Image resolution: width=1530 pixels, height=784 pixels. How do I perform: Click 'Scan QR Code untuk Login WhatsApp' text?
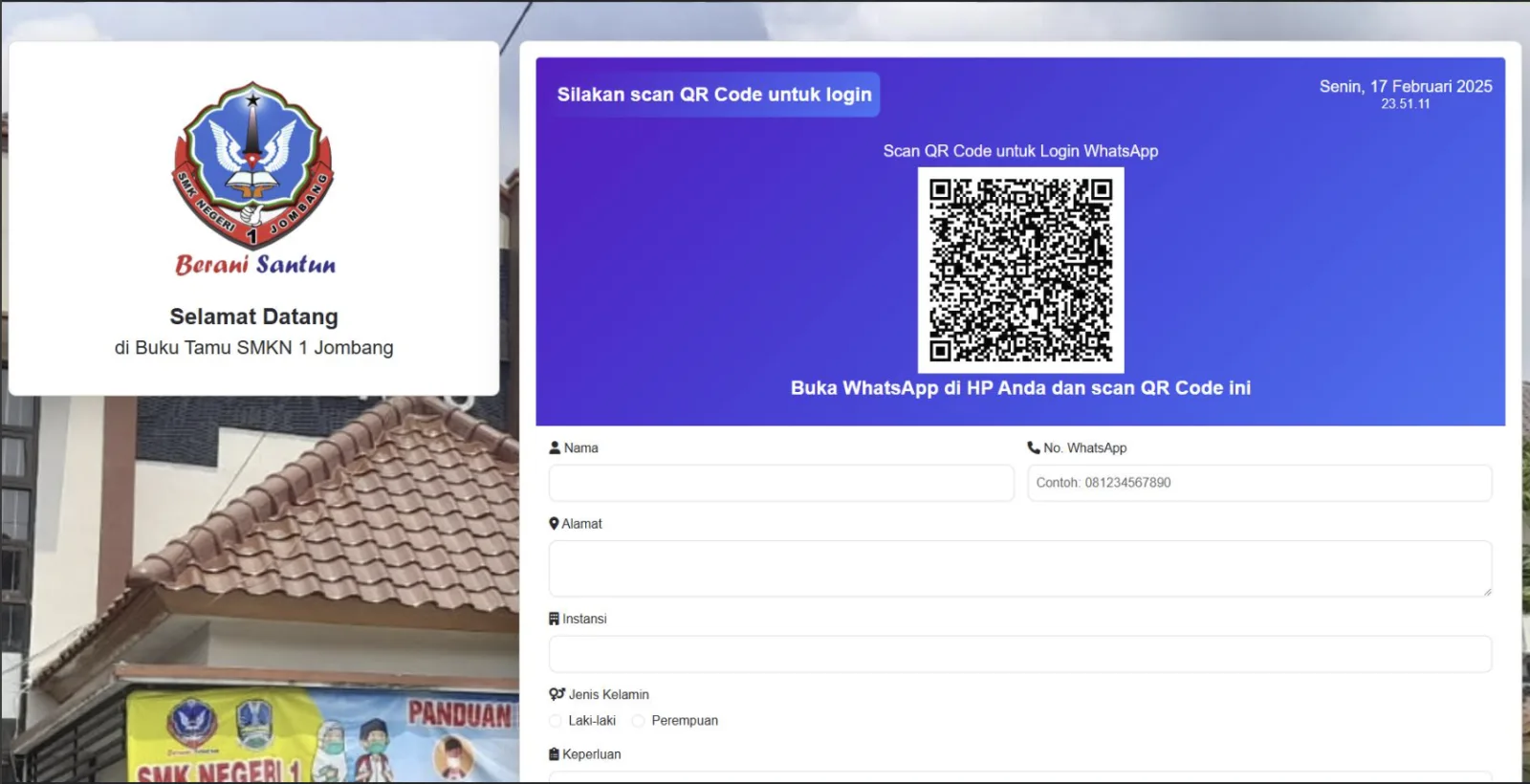pos(1020,151)
